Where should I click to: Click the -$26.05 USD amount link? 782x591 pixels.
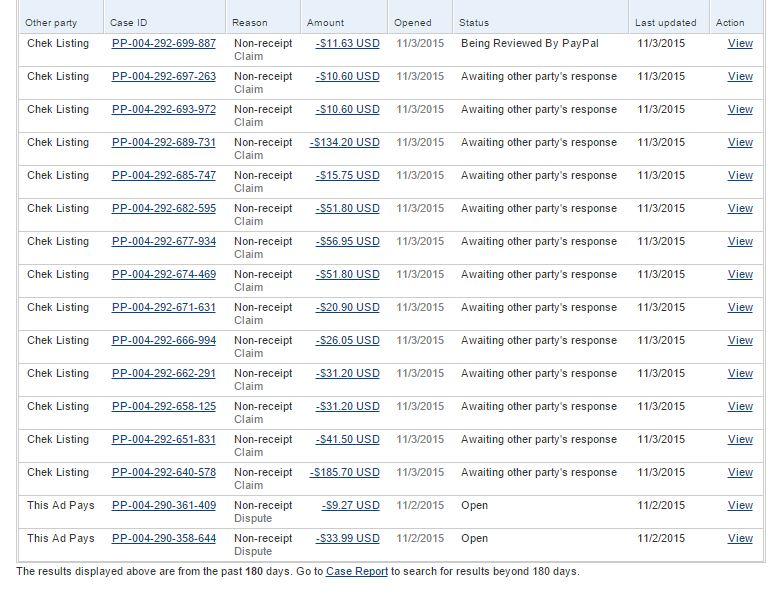pyautogui.click(x=348, y=340)
